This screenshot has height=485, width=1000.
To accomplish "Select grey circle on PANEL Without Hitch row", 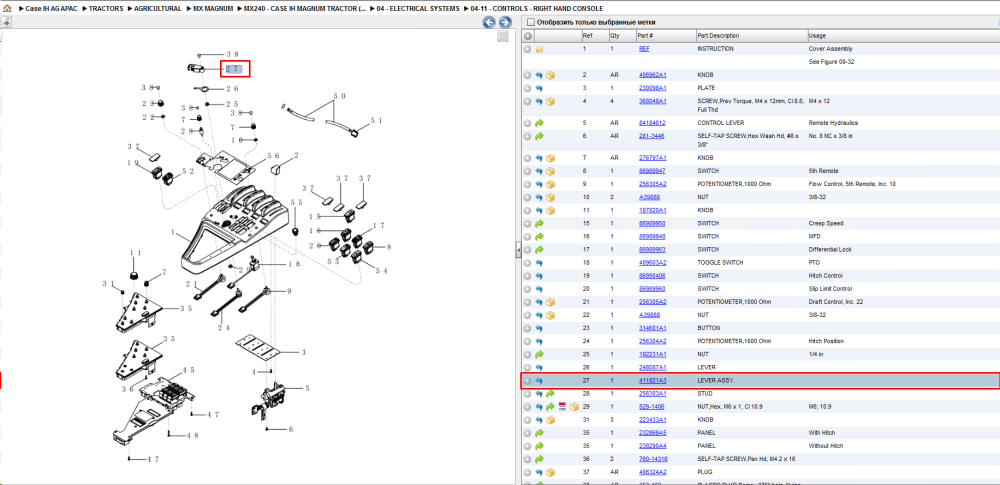I will 527,446.
